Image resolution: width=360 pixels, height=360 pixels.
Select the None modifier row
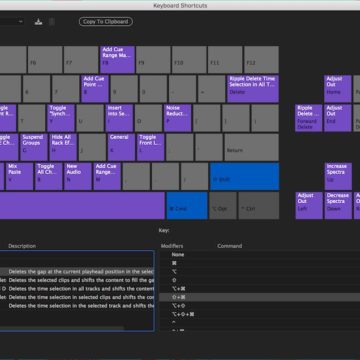[x=259, y=255]
